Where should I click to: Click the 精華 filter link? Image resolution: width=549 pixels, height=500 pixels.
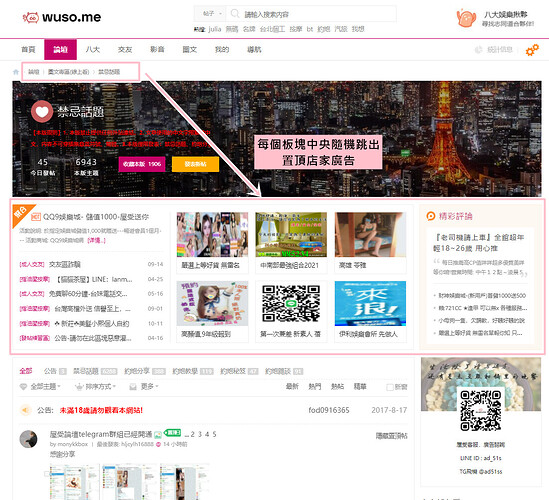(x=360, y=387)
